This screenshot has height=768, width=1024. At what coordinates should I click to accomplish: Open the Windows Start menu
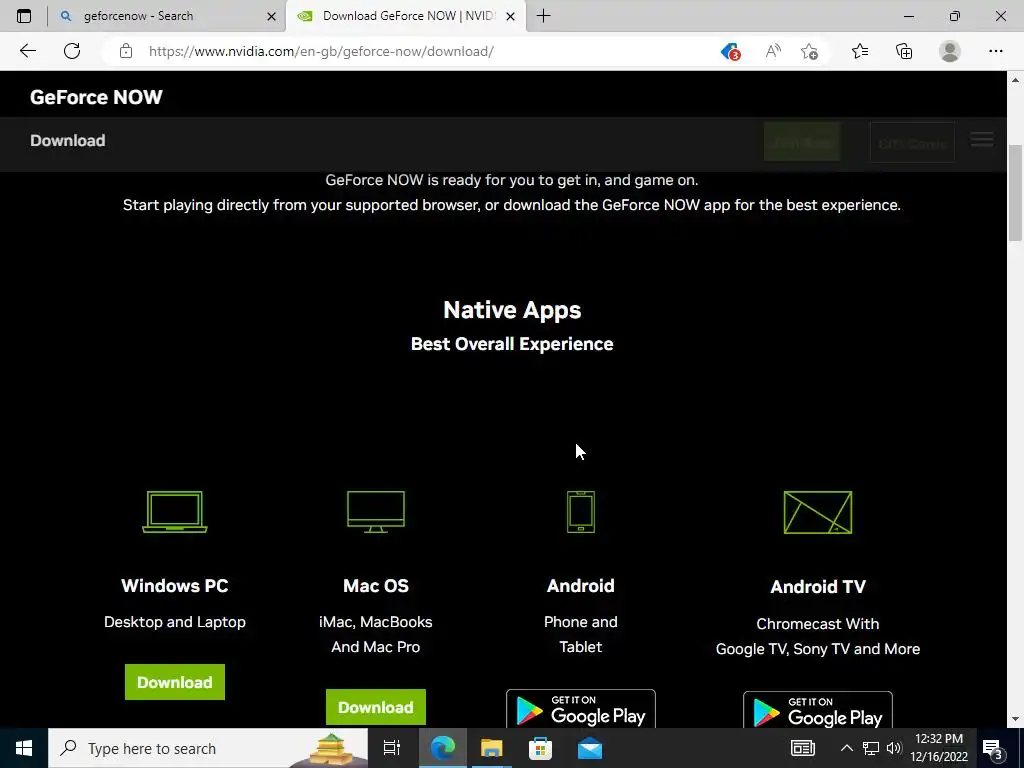pyautogui.click(x=24, y=748)
